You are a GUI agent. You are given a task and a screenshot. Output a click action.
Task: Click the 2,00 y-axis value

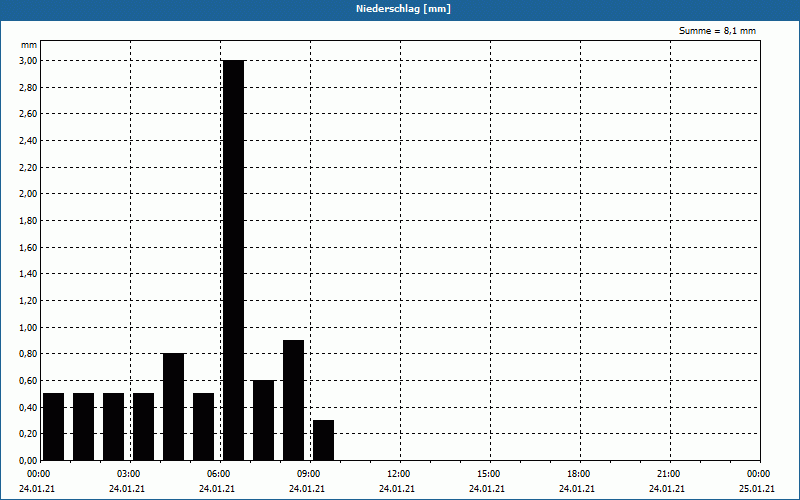pyautogui.click(x=28, y=194)
